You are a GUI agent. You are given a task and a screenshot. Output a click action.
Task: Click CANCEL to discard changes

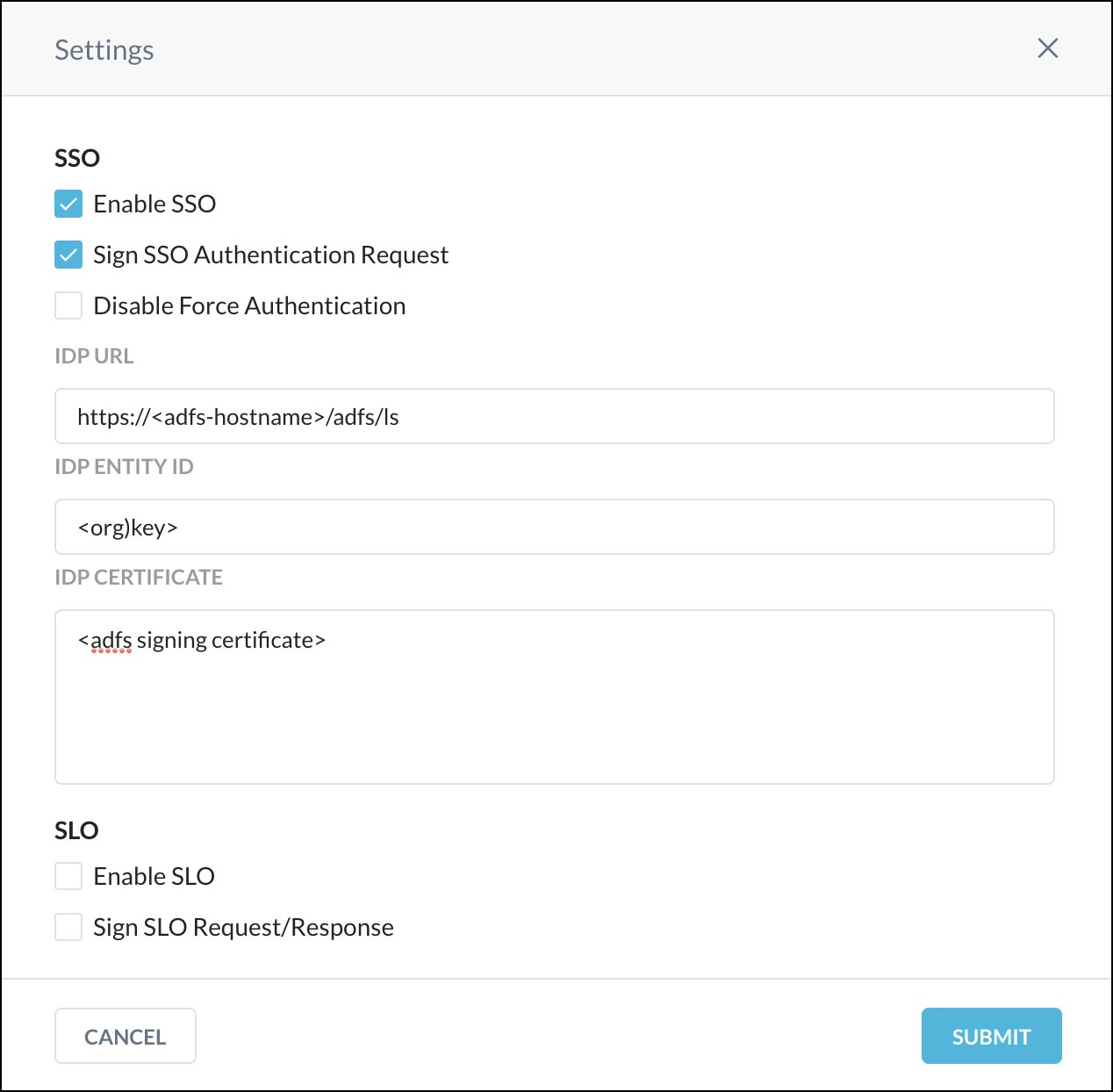[x=125, y=1036]
